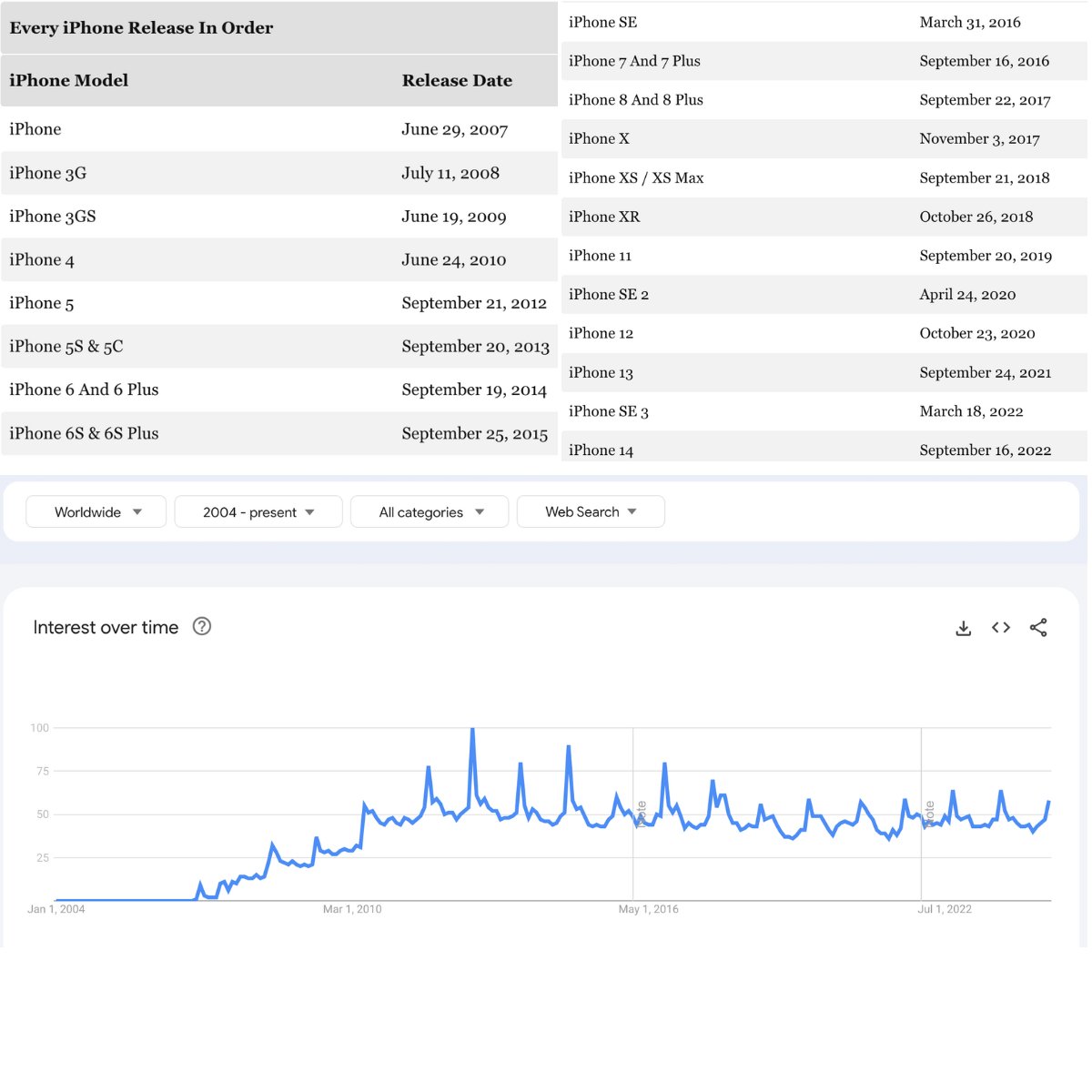Screen dimensions: 1092x1092
Task: Select the September 16, 2016 date
Action: [x=985, y=61]
